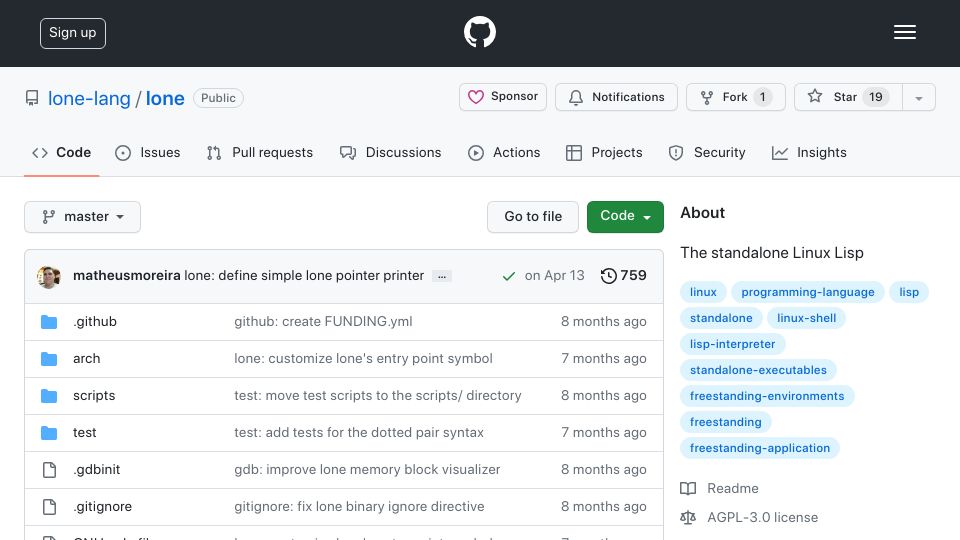This screenshot has height=540, width=960.
Task: Select the lisp topic tag
Action: pyautogui.click(x=909, y=292)
